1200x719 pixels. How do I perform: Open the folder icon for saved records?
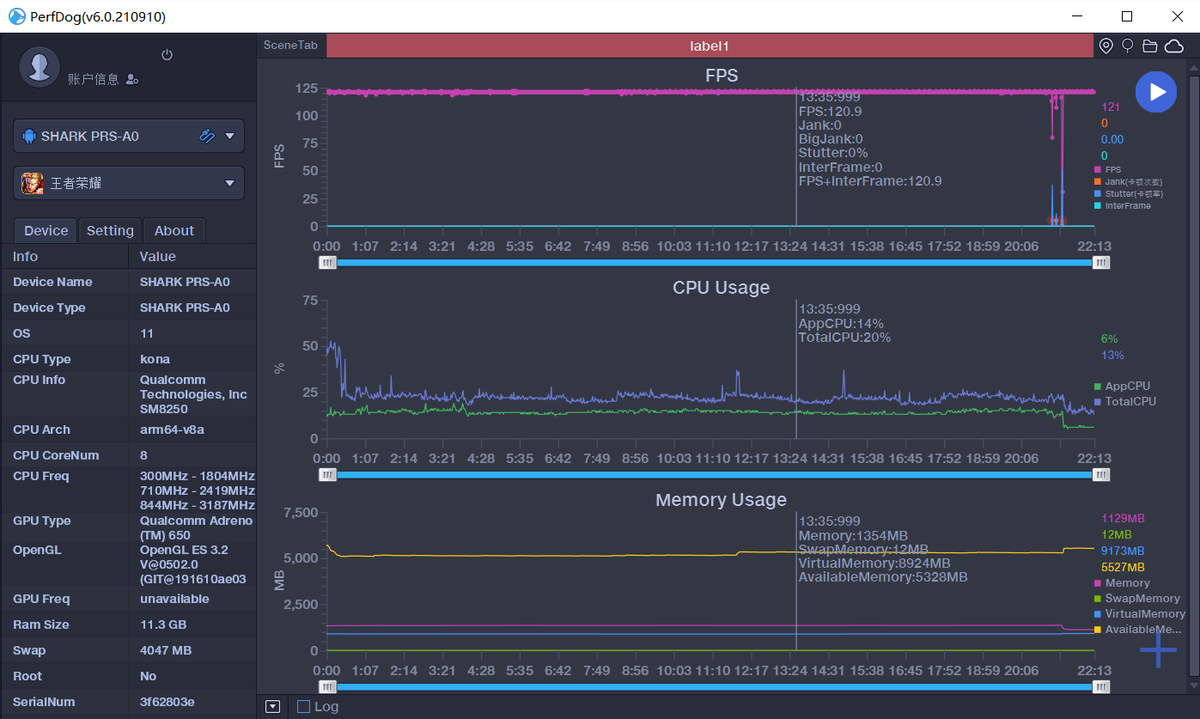(x=1150, y=46)
